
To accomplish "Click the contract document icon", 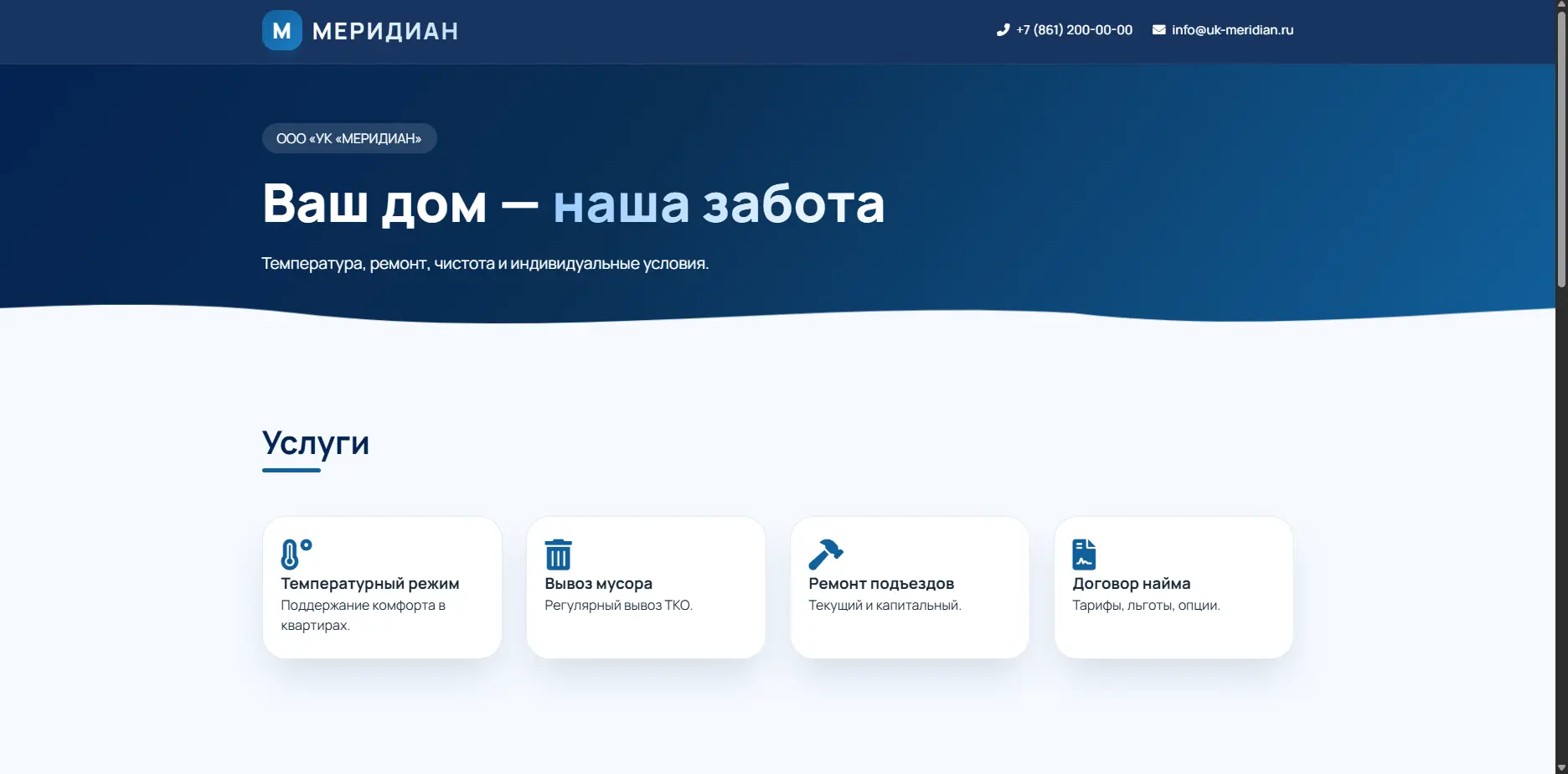I will pyautogui.click(x=1084, y=555).
